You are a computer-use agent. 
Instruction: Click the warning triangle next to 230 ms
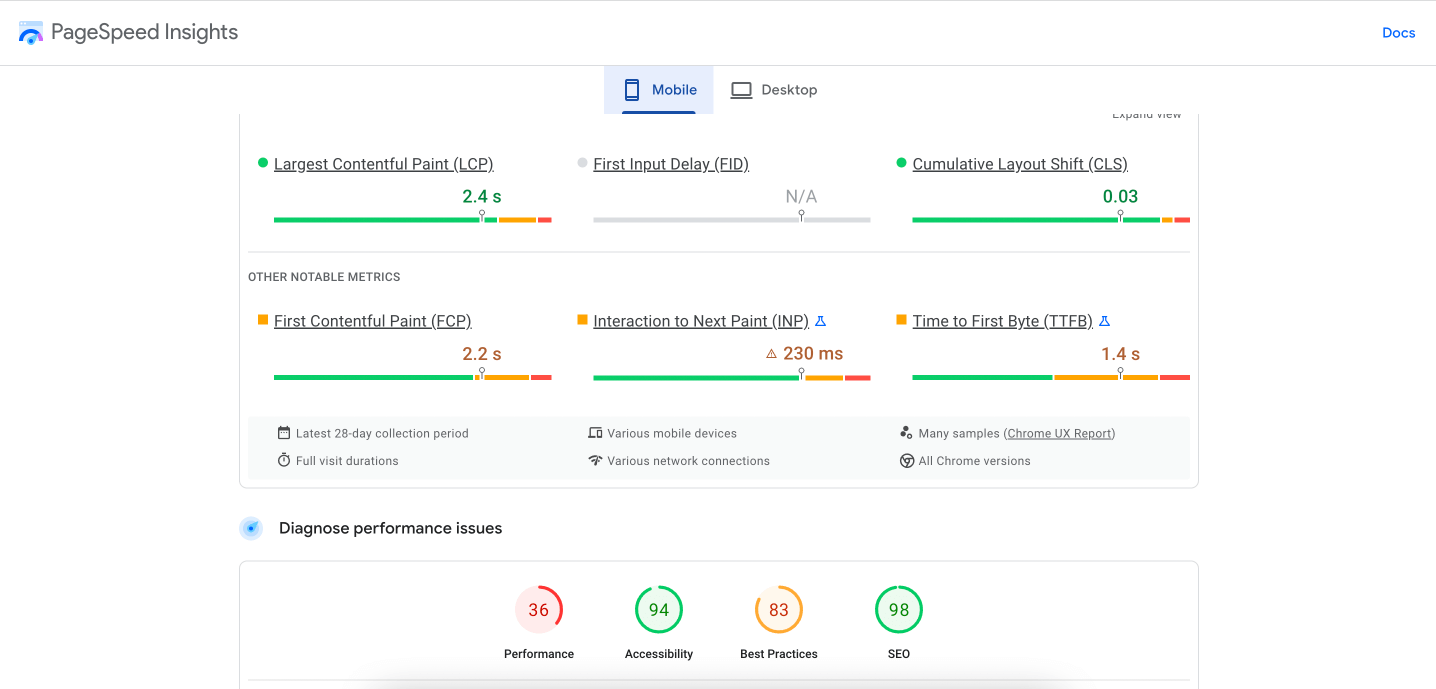click(771, 354)
